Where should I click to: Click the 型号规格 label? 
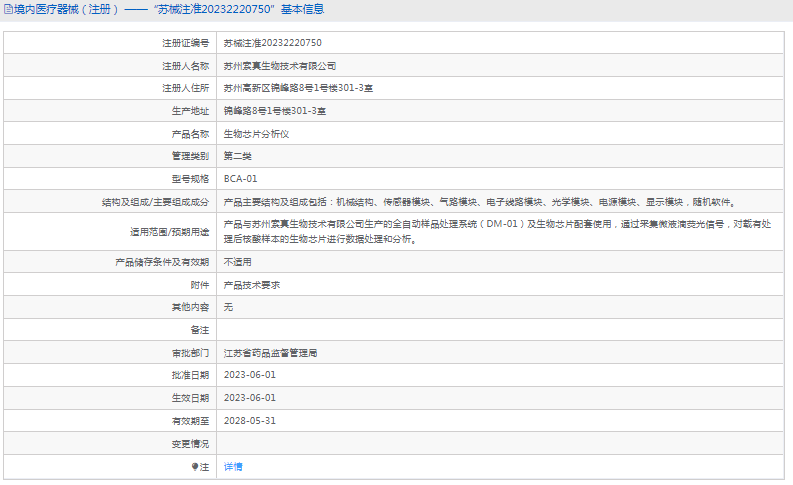click(190, 179)
